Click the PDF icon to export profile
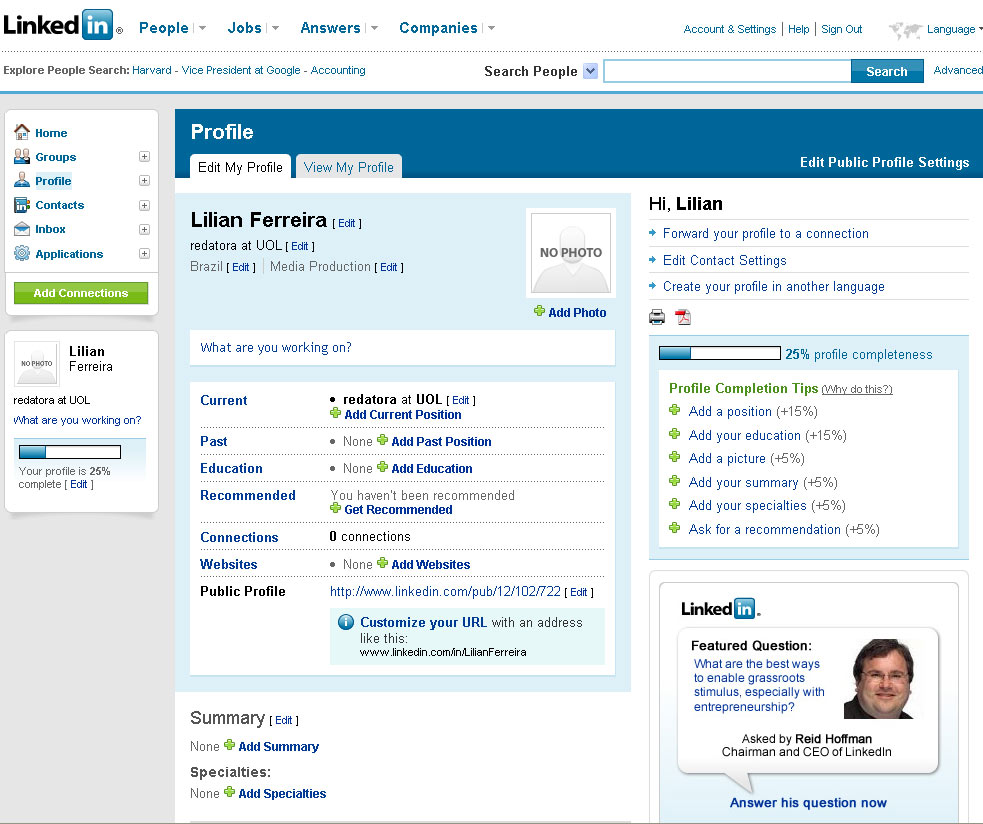 (683, 317)
